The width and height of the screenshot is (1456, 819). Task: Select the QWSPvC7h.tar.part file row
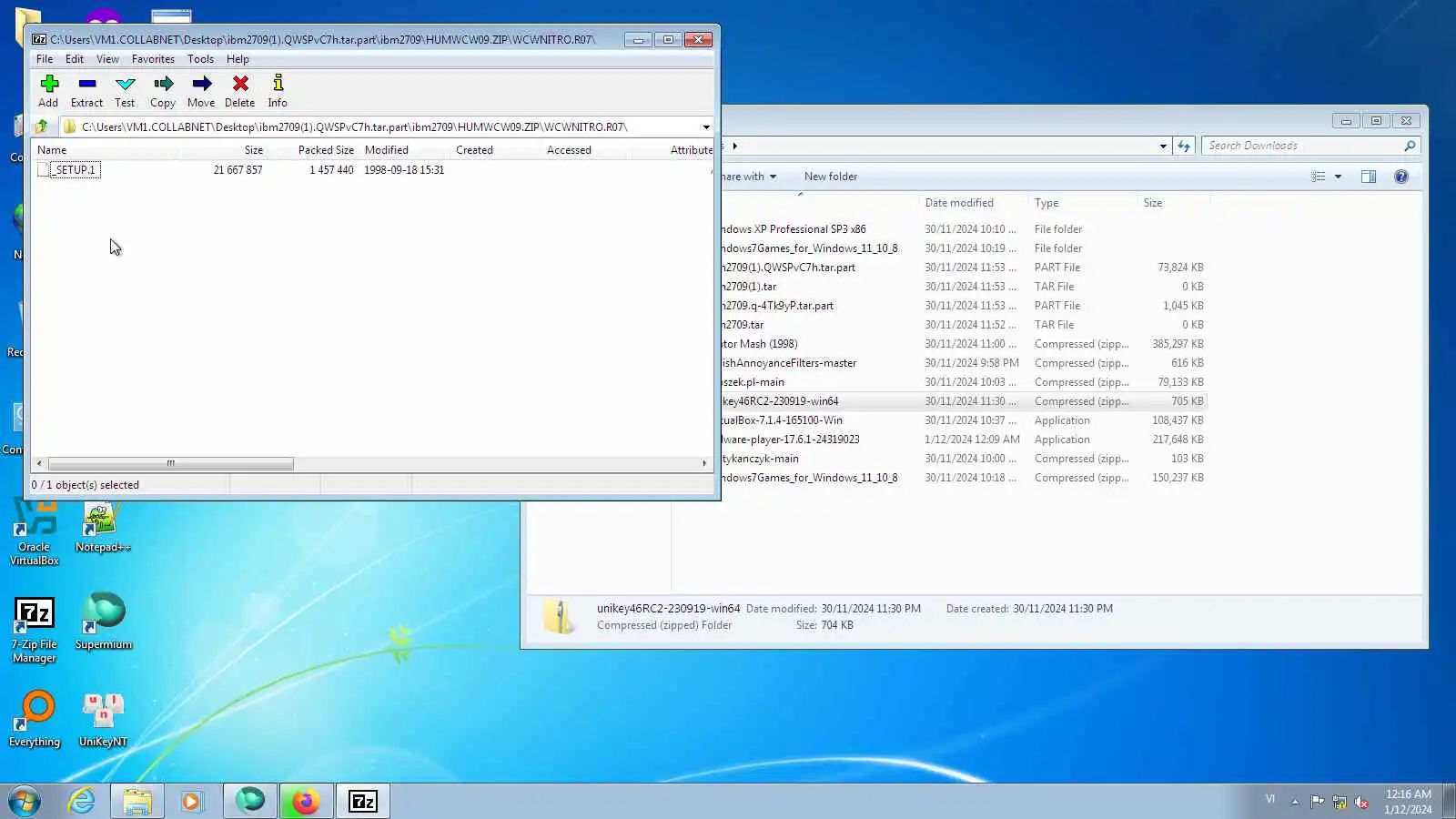[x=963, y=268]
